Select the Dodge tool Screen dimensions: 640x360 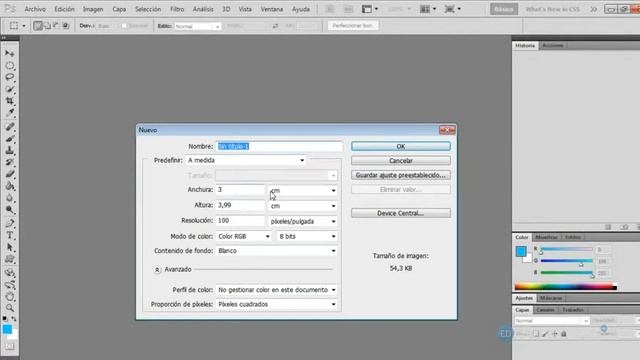(x=10, y=210)
